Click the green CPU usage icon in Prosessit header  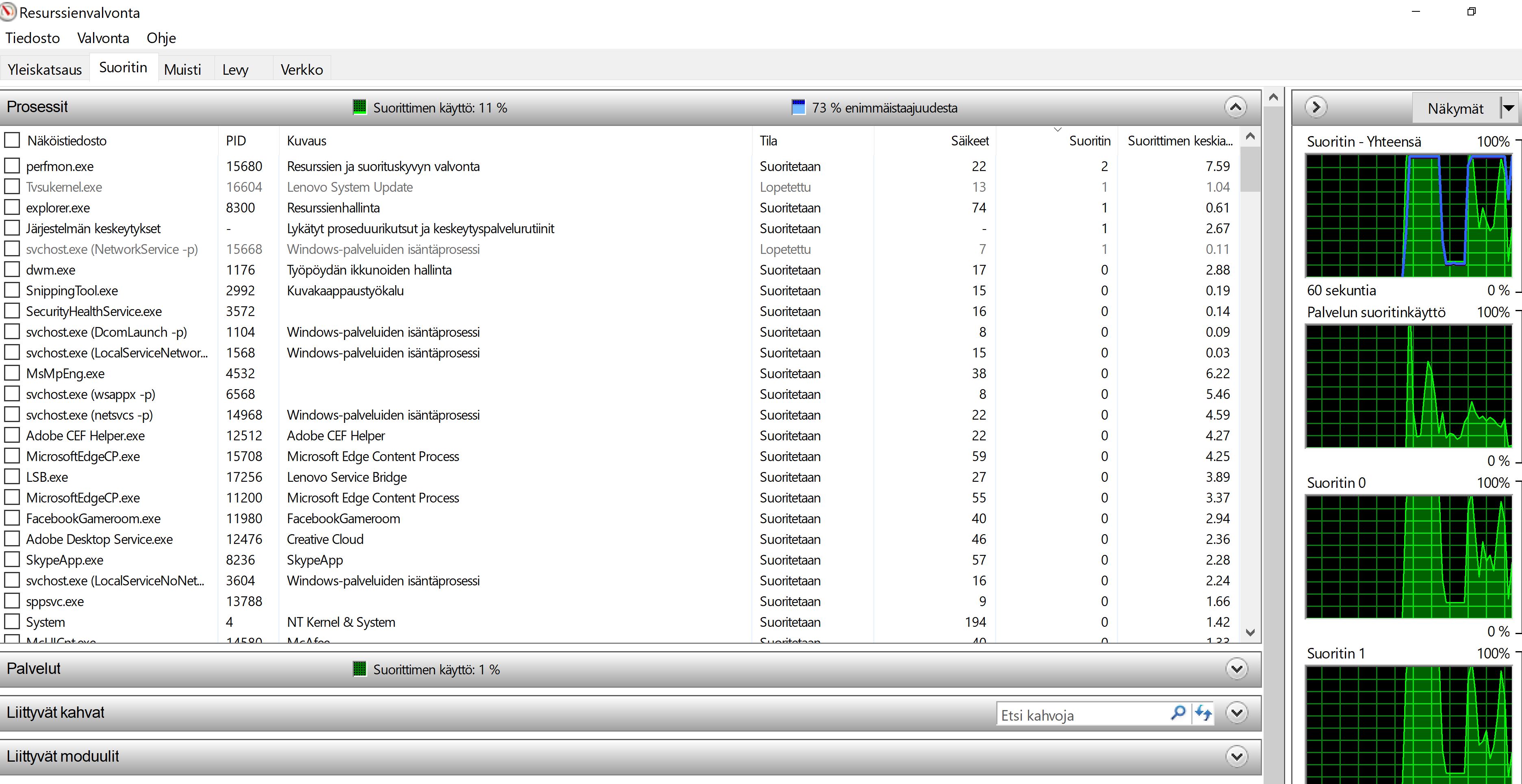click(x=359, y=107)
